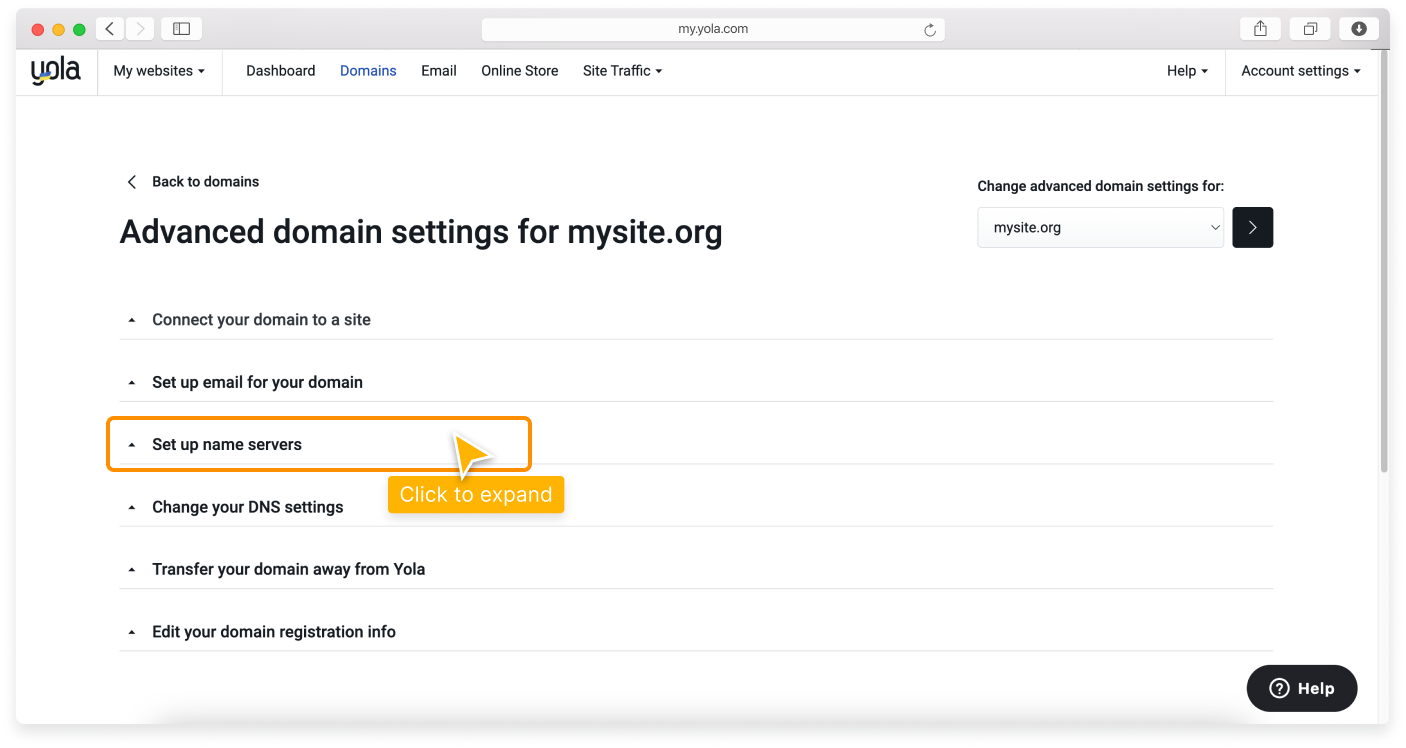The width and height of the screenshot is (1406, 748).
Task: Expand Set up name servers section
Action: click(x=227, y=445)
